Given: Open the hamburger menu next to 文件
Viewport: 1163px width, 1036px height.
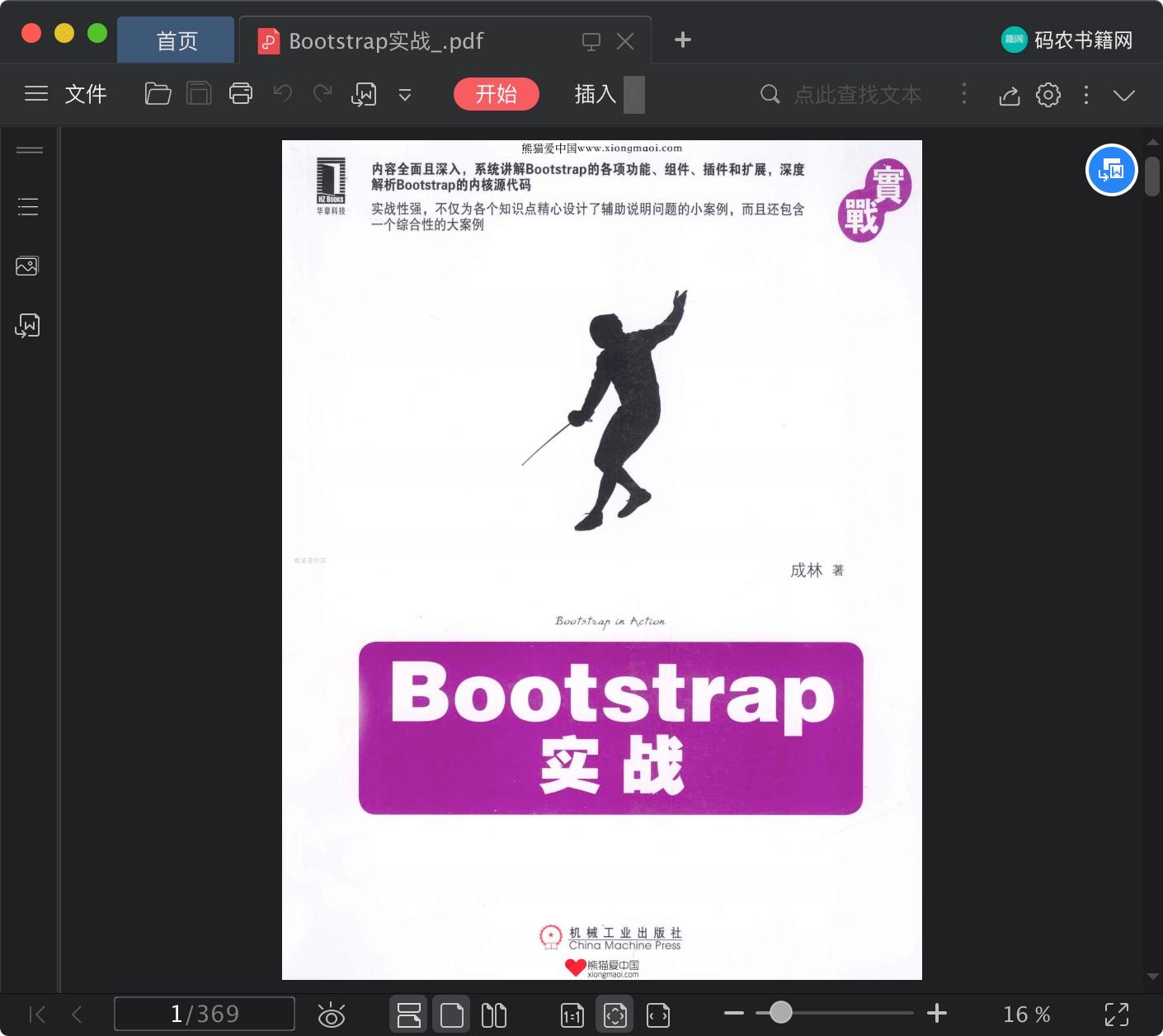Looking at the screenshot, I should pyautogui.click(x=36, y=94).
